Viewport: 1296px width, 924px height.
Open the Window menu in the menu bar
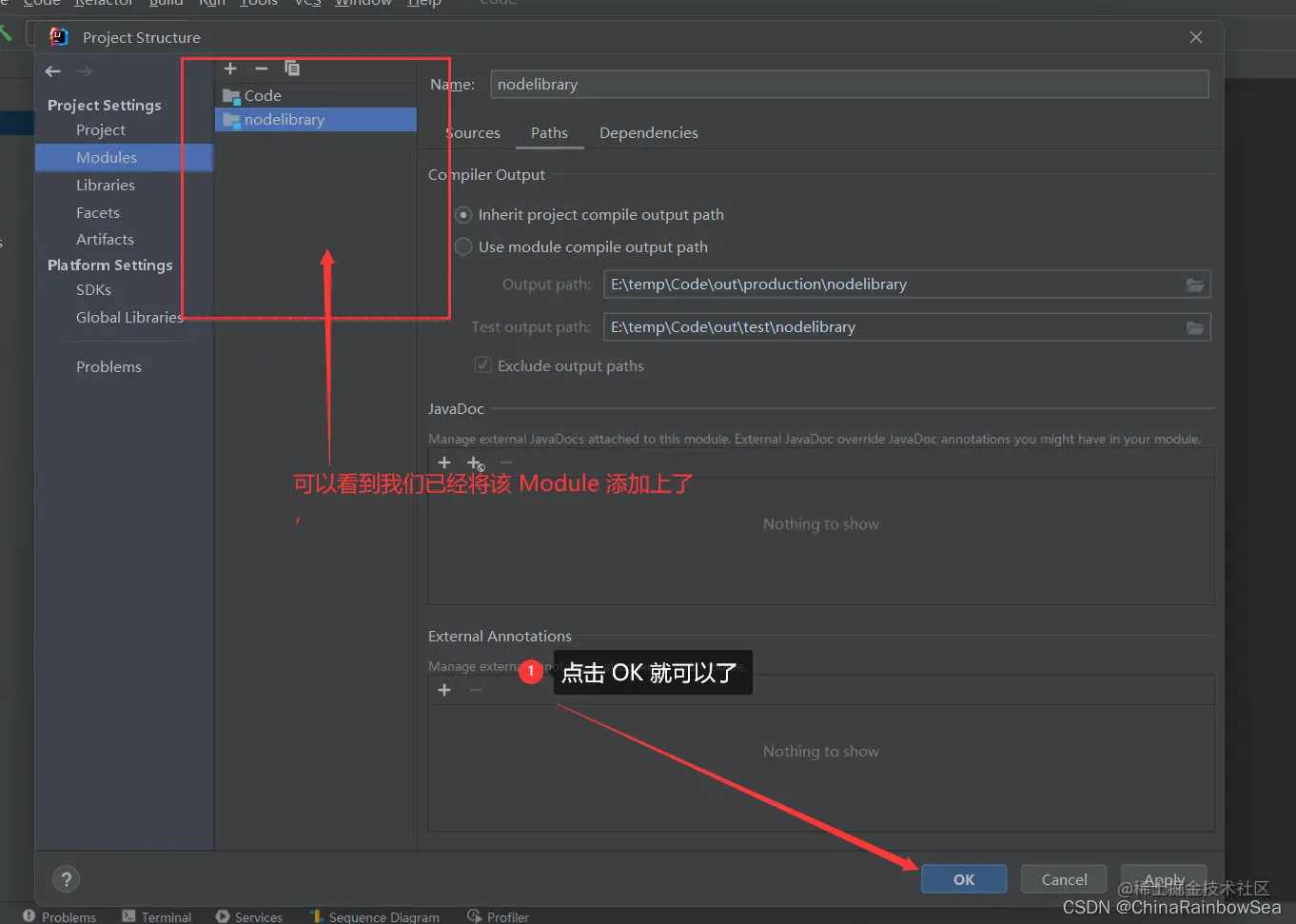363,3
